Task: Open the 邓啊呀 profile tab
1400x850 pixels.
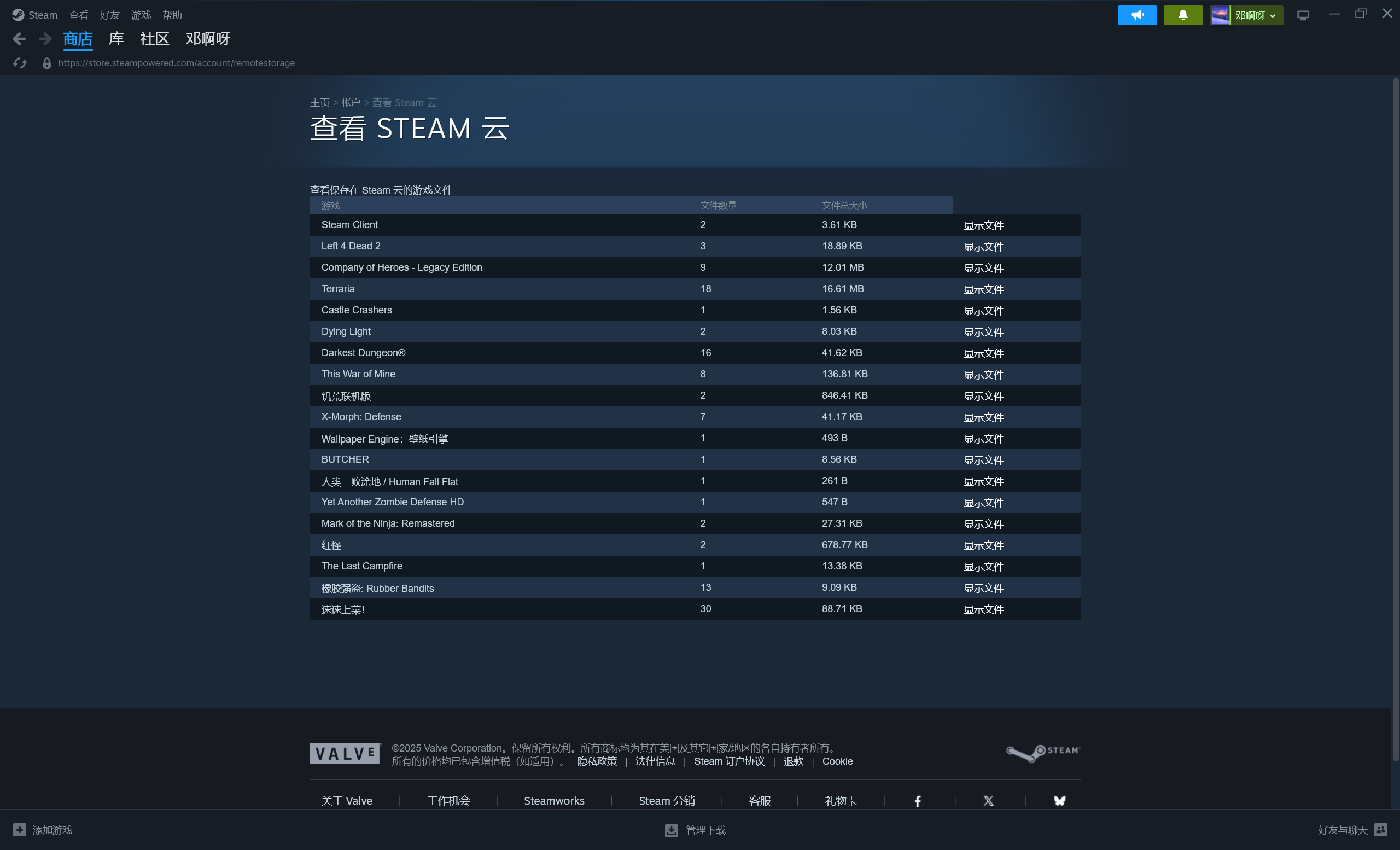Action: [208, 39]
